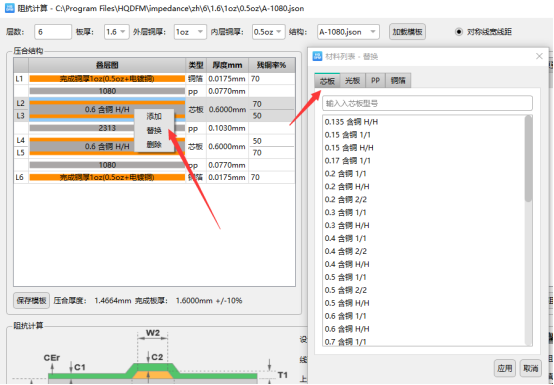Click the app icon in the 阻抗计算 title bar

coord(10,8)
